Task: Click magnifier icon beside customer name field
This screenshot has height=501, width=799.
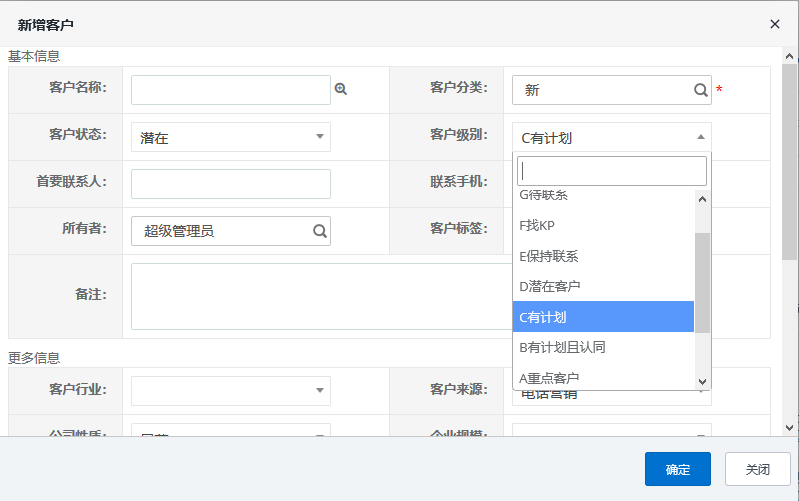Action: click(341, 89)
